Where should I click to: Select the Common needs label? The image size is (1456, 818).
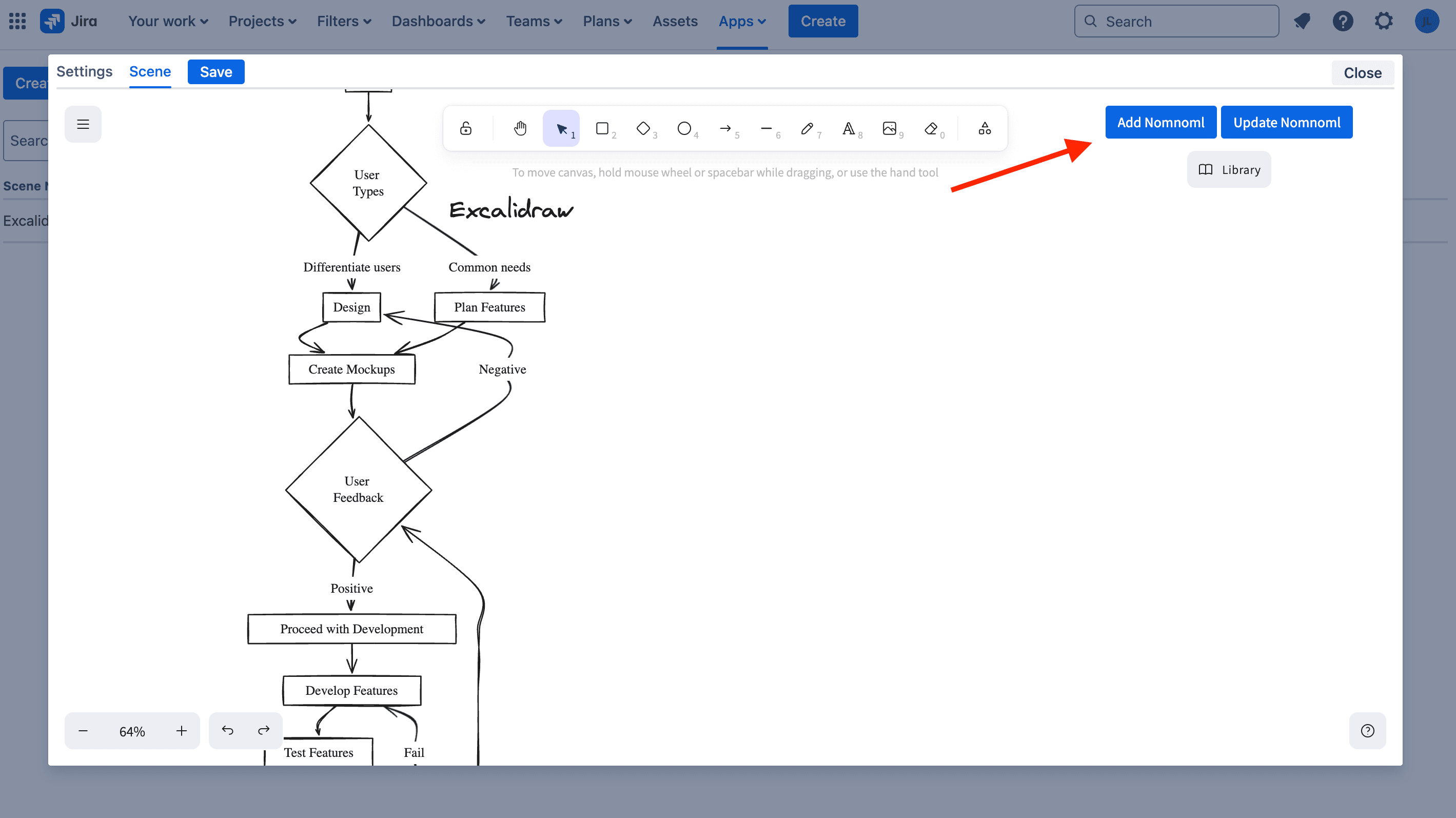click(x=489, y=267)
